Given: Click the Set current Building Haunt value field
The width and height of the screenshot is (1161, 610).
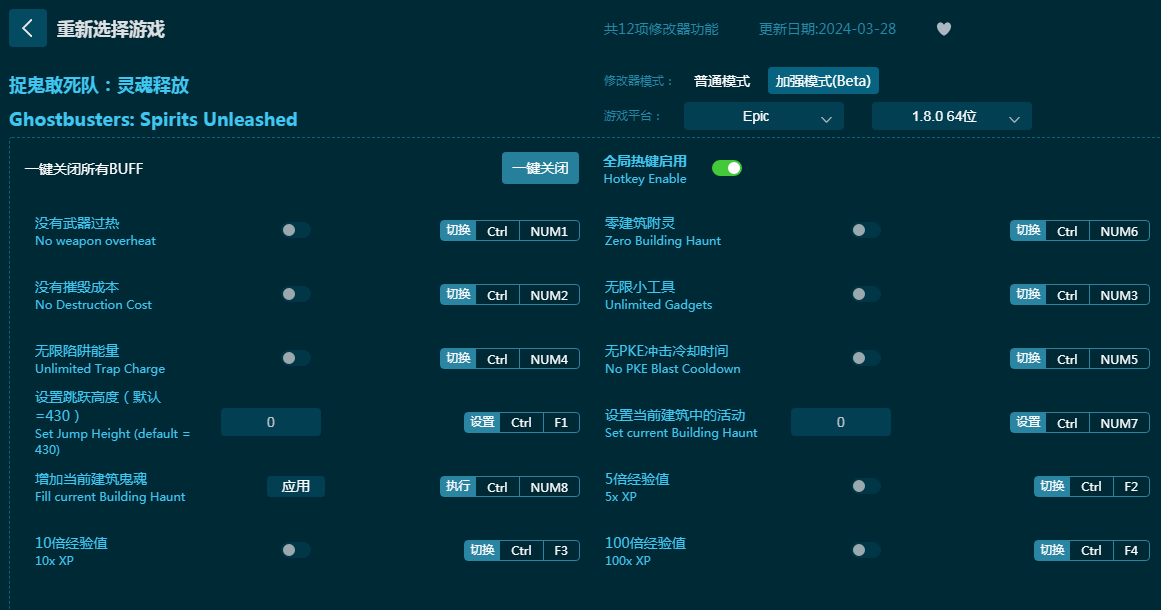Looking at the screenshot, I should (840, 422).
